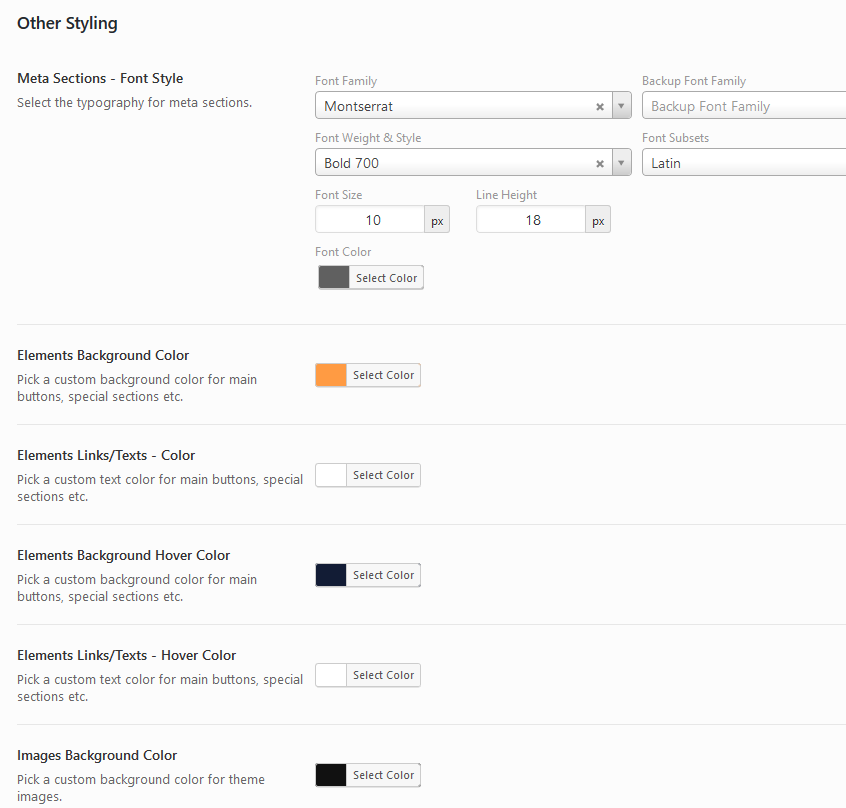This screenshot has width=846, height=808.
Task: Expand the Font Weight & Style dropdown
Action: pos(621,163)
